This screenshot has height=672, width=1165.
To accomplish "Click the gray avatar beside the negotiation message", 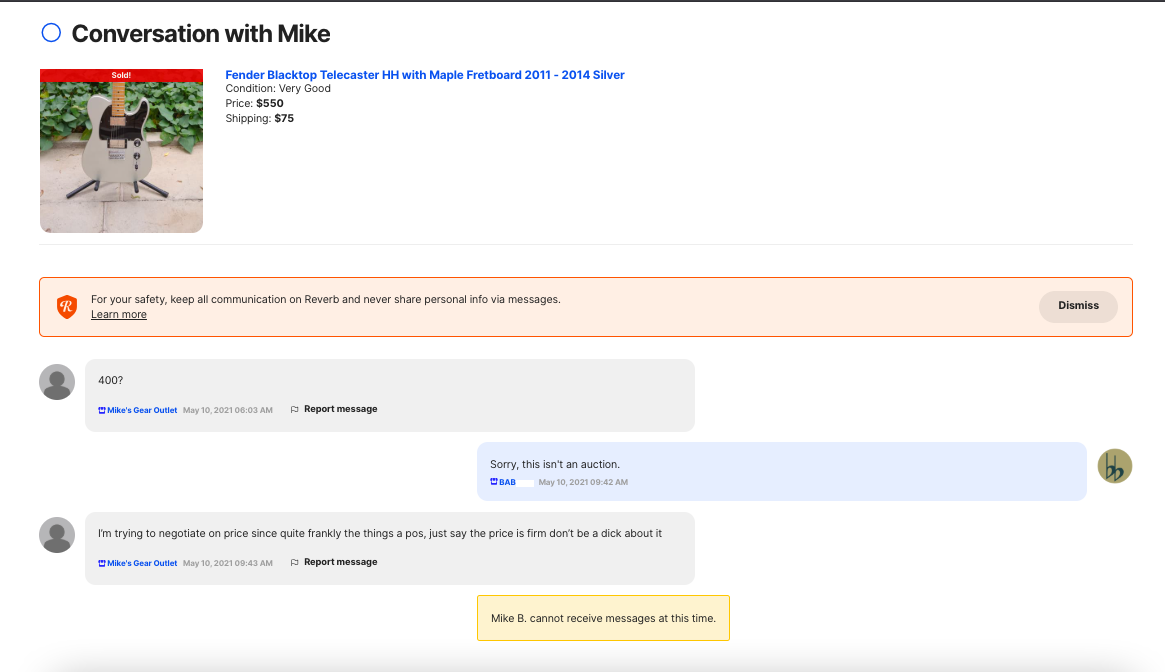I will coord(57,535).
